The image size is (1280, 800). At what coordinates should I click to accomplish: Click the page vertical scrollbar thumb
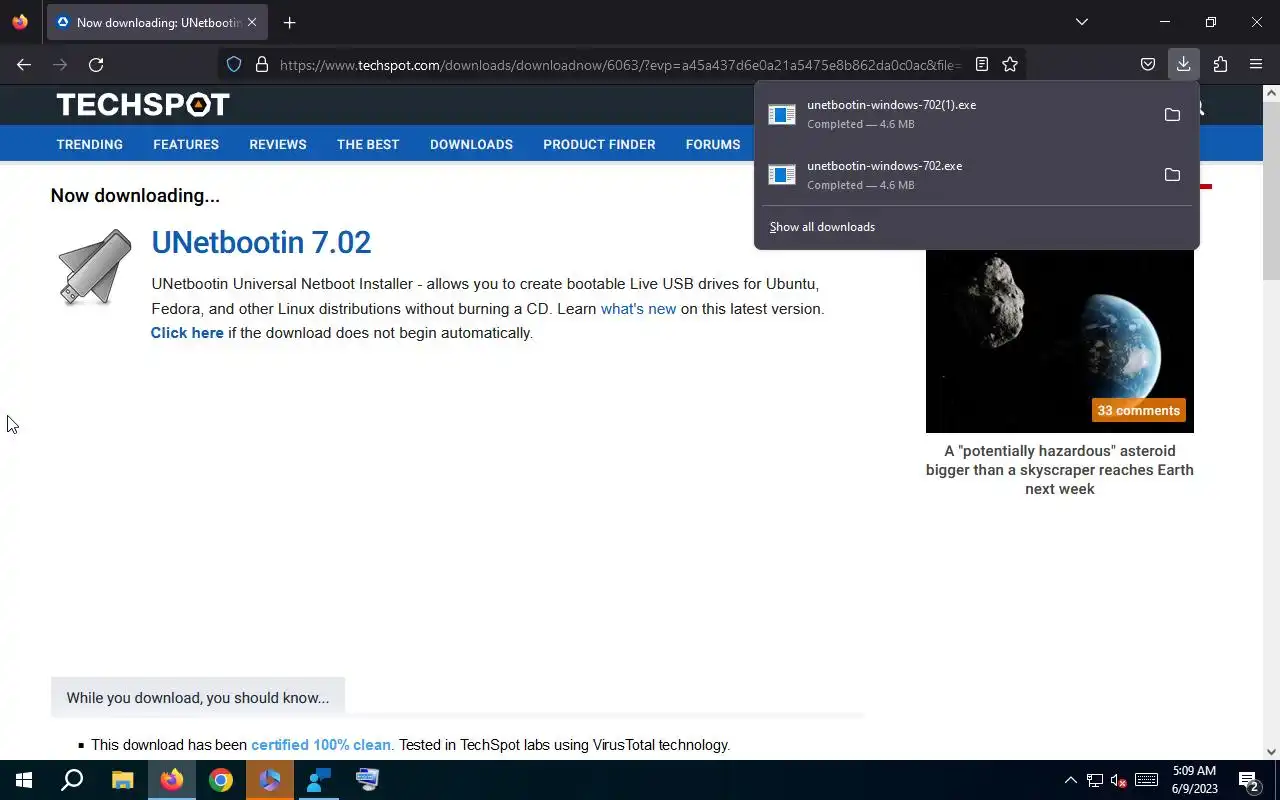[1271, 190]
